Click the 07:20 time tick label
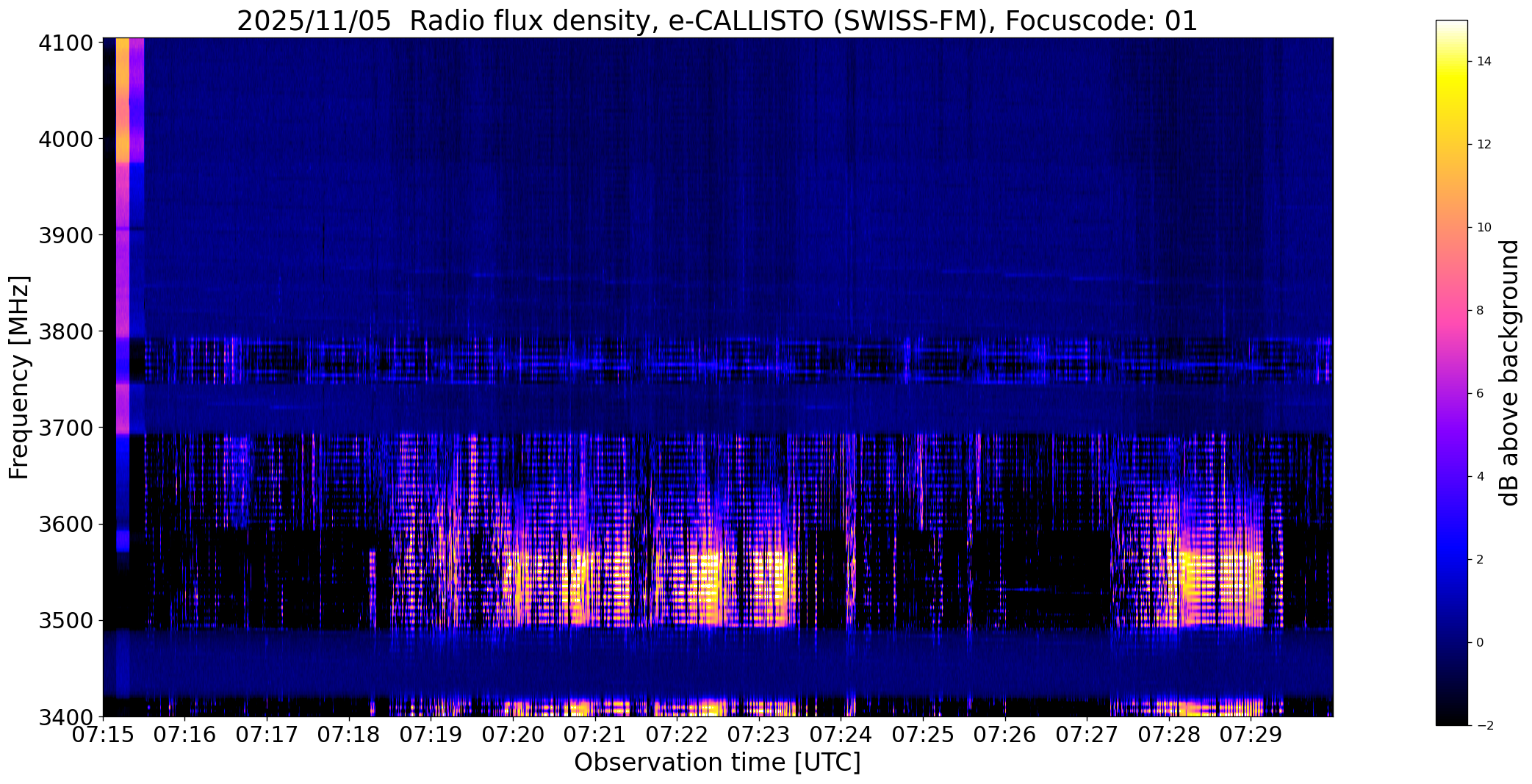 pyautogui.click(x=514, y=735)
